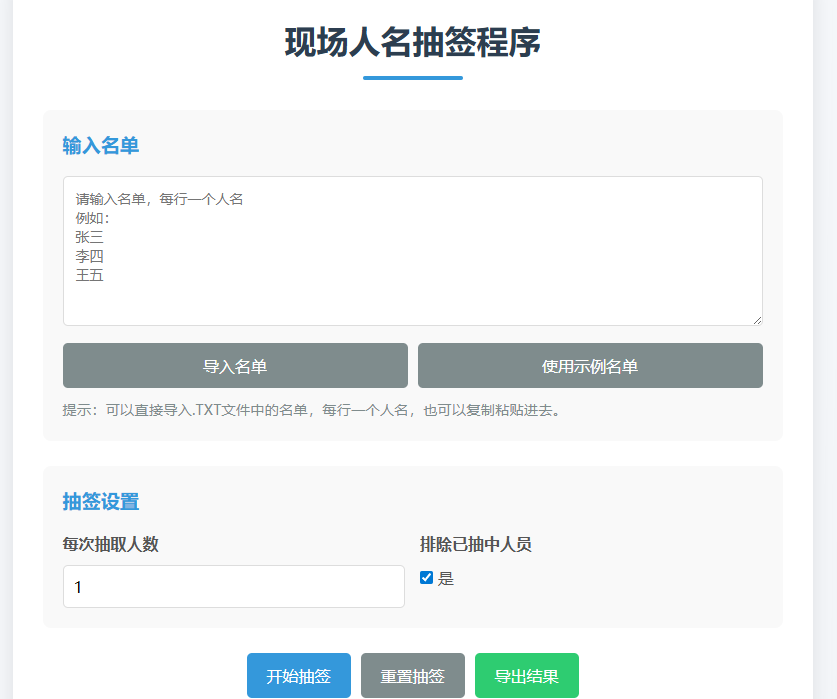Click the 排除已抽中人员 option label
The image size is (837, 699).
click(475, 545)
